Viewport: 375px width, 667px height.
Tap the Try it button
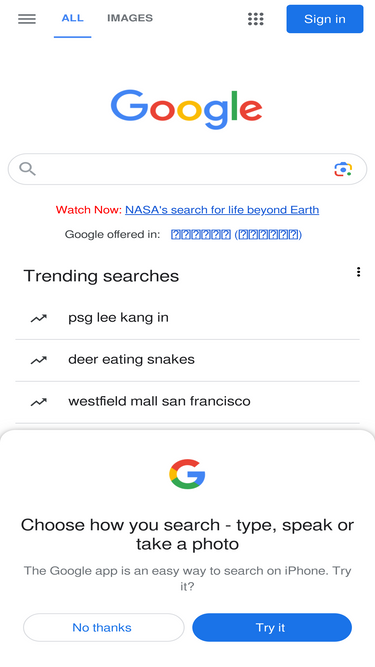272,627
